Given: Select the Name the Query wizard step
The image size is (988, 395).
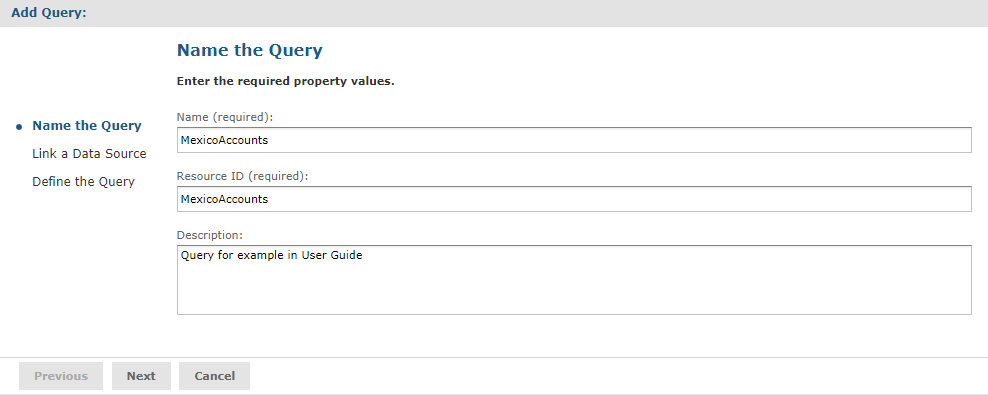Looking at the screenshot, I should coord(87,125).
